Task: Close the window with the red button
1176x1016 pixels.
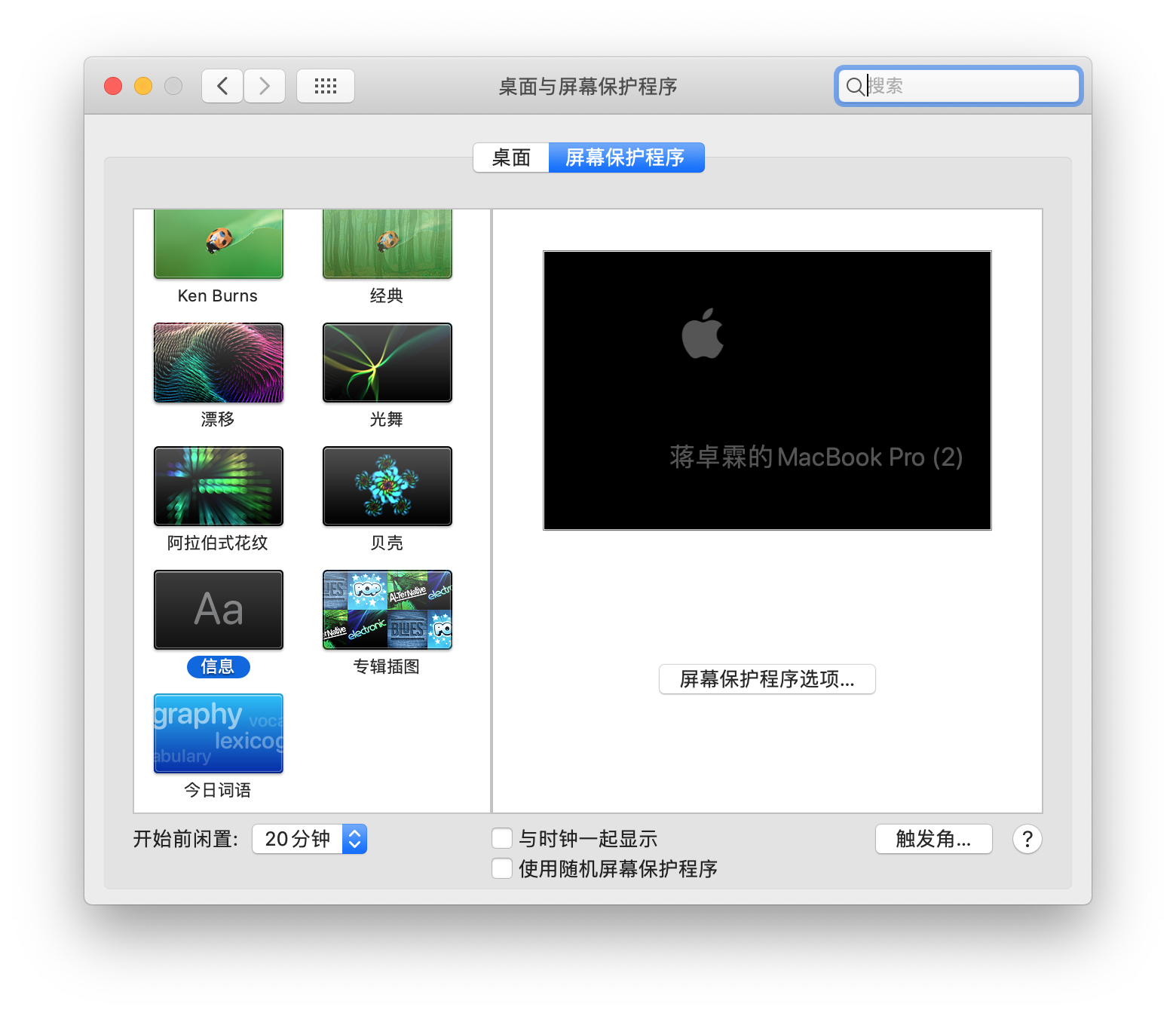Action: point(113,86)
